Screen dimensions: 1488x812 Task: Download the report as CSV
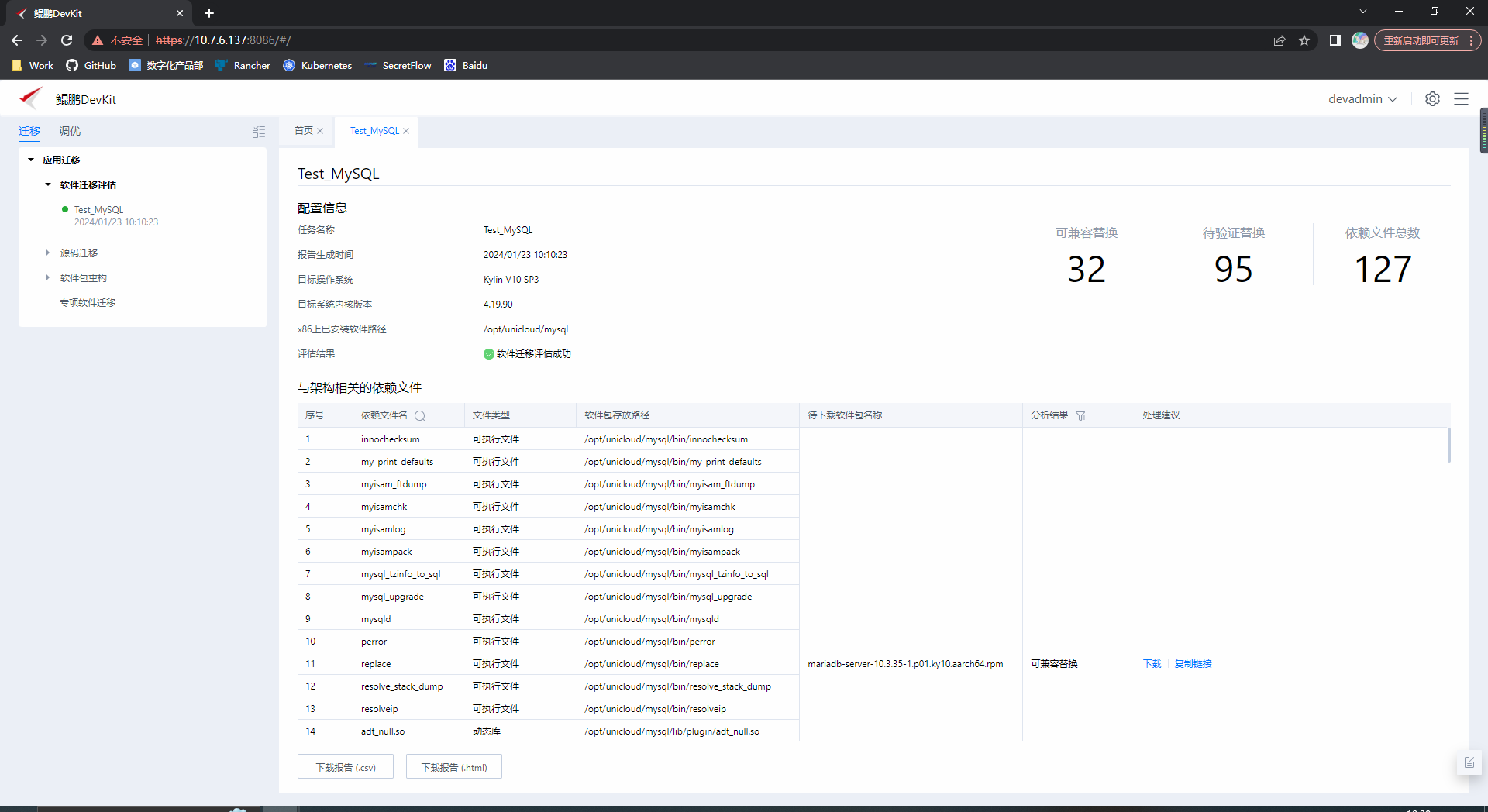(x=346, y=767)
